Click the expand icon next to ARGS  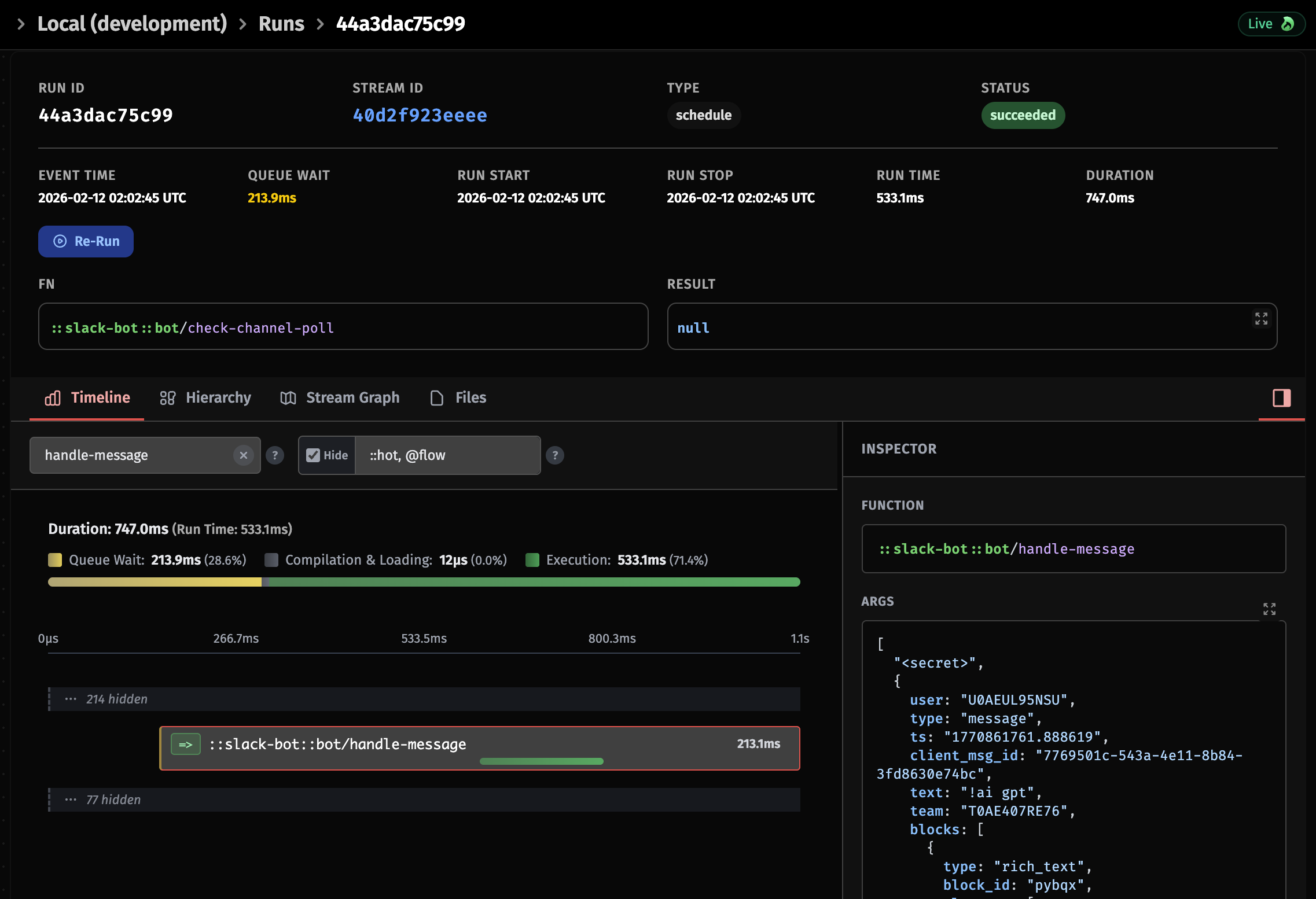coord(1270,609)
